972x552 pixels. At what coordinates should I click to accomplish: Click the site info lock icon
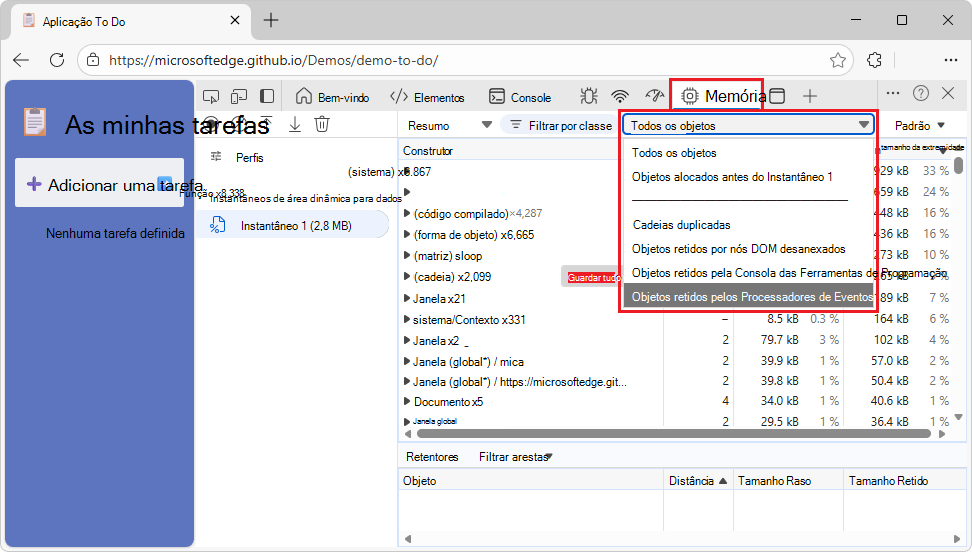point(93,60)
